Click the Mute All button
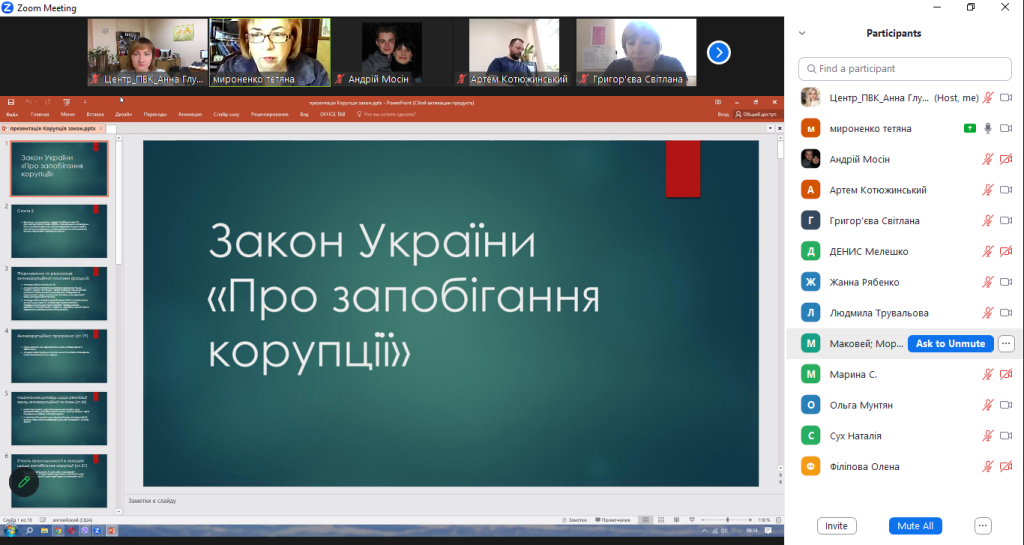This screenshot has width=1024, height=545. click(x=915, y=526)
